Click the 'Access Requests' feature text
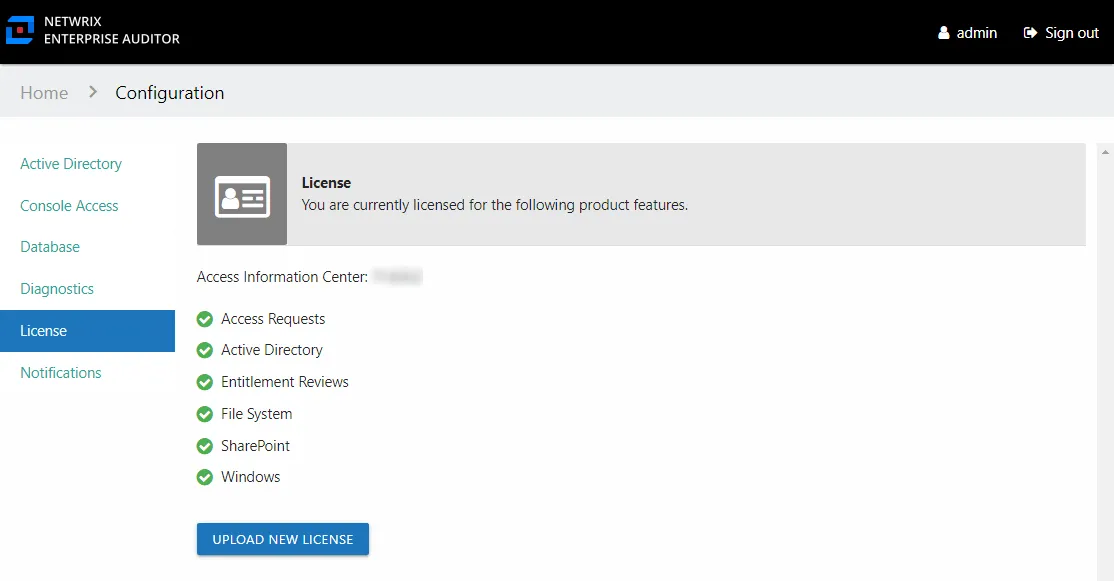Screen dimensions: 1114x581 coord(273,319)
